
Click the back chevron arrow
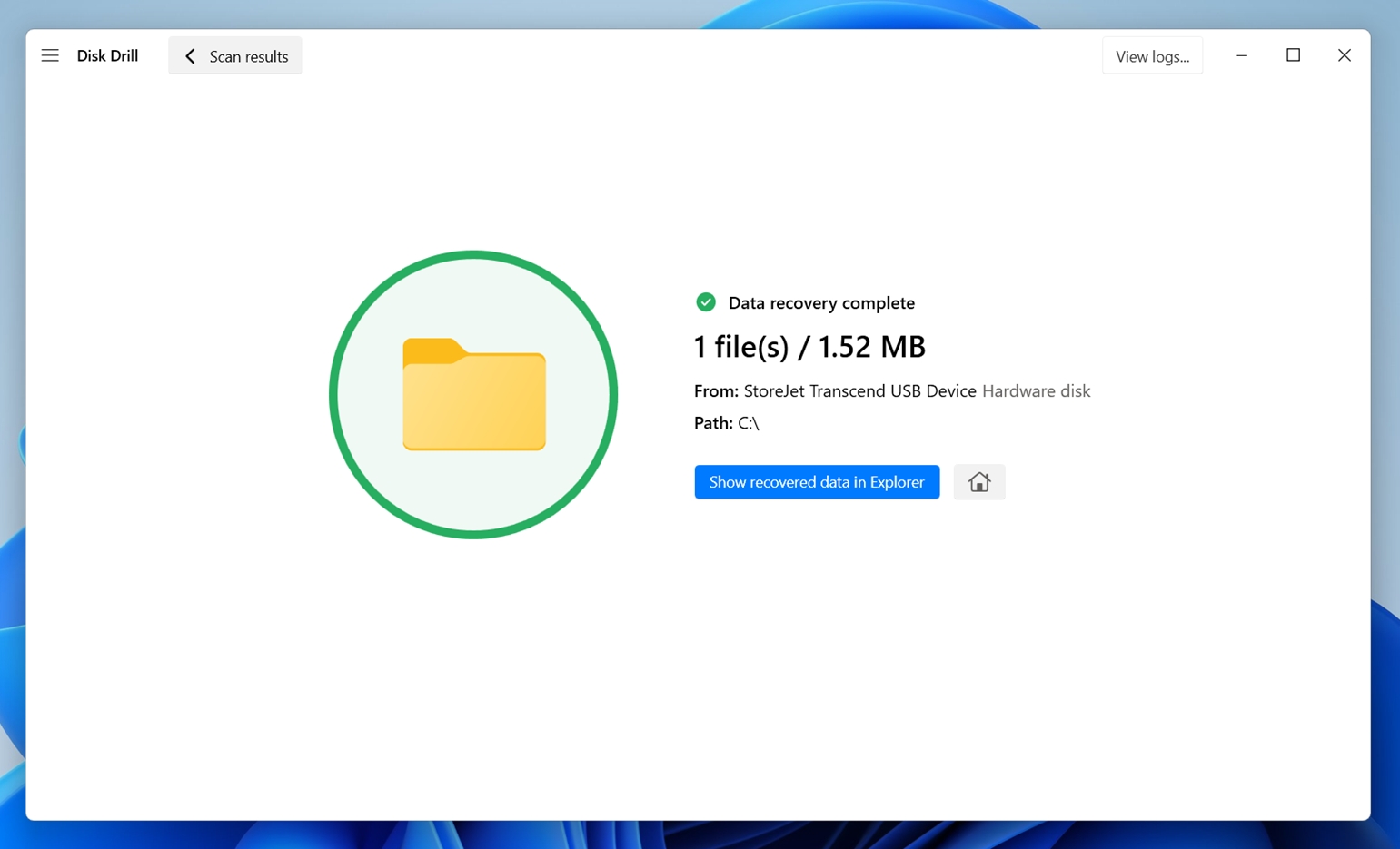[x=190, y=56]
